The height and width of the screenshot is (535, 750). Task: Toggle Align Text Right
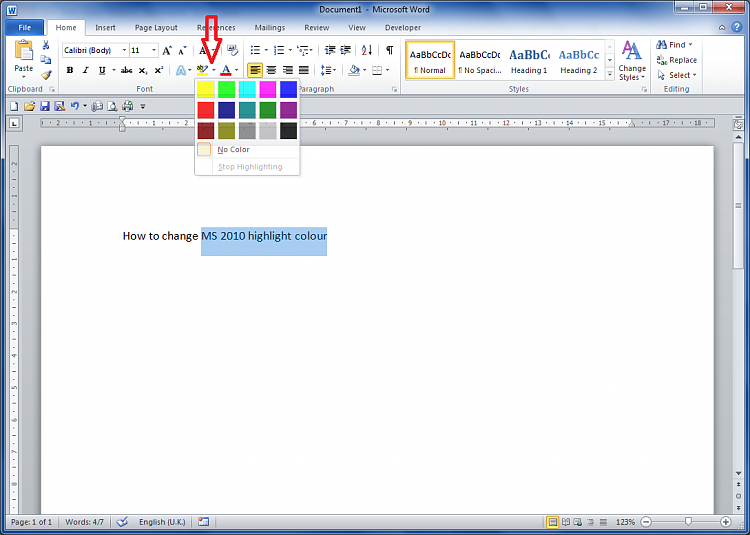click(x=287, y=70)
